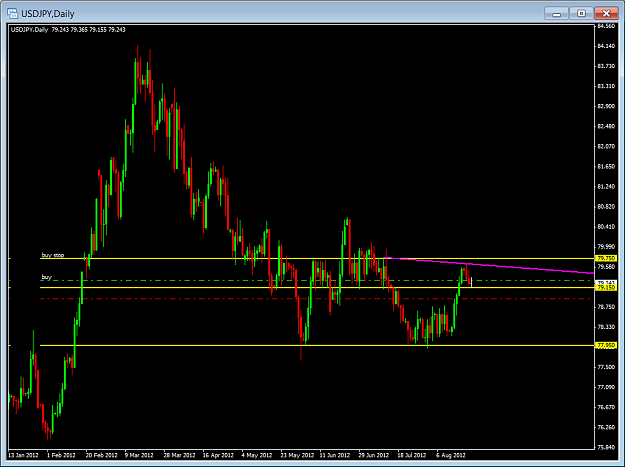Viewport: 625px width, 467px height.
Task: Click the 80.820 price scale label
Action: [x=606, y=206]
